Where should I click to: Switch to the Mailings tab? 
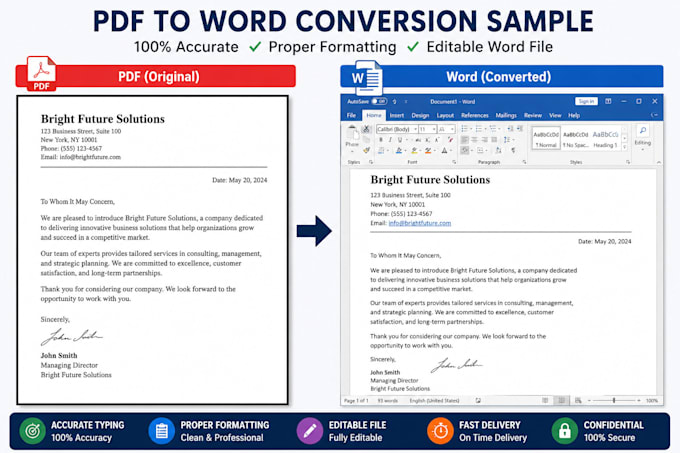coord(506,115)
